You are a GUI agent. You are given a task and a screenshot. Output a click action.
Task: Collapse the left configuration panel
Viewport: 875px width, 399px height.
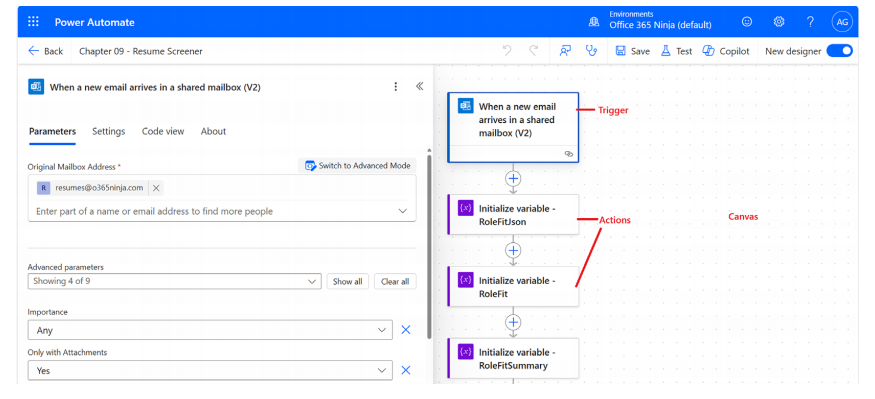pyautogui.click(x=420, y=86)
